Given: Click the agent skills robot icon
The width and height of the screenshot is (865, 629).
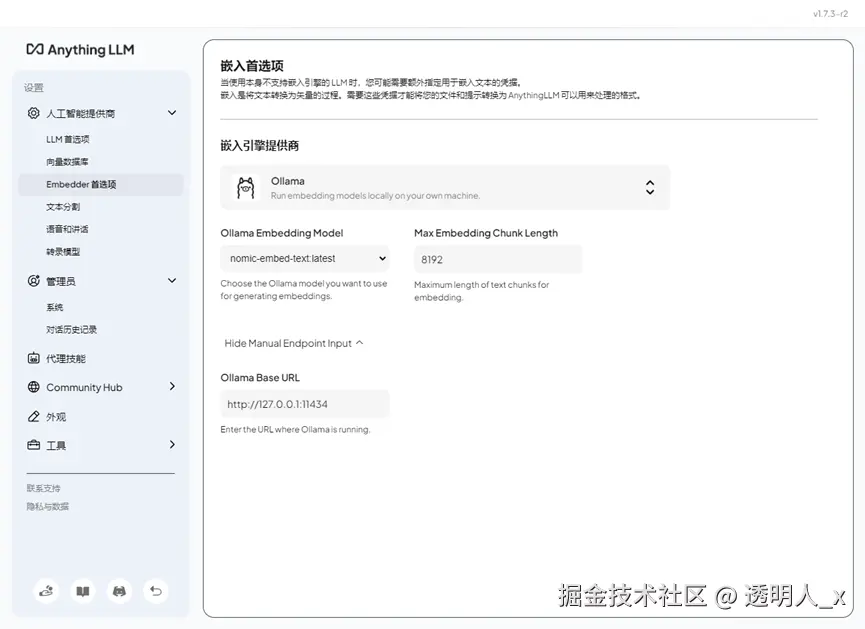Looking at the screenshot, I should tap(34, 358).
